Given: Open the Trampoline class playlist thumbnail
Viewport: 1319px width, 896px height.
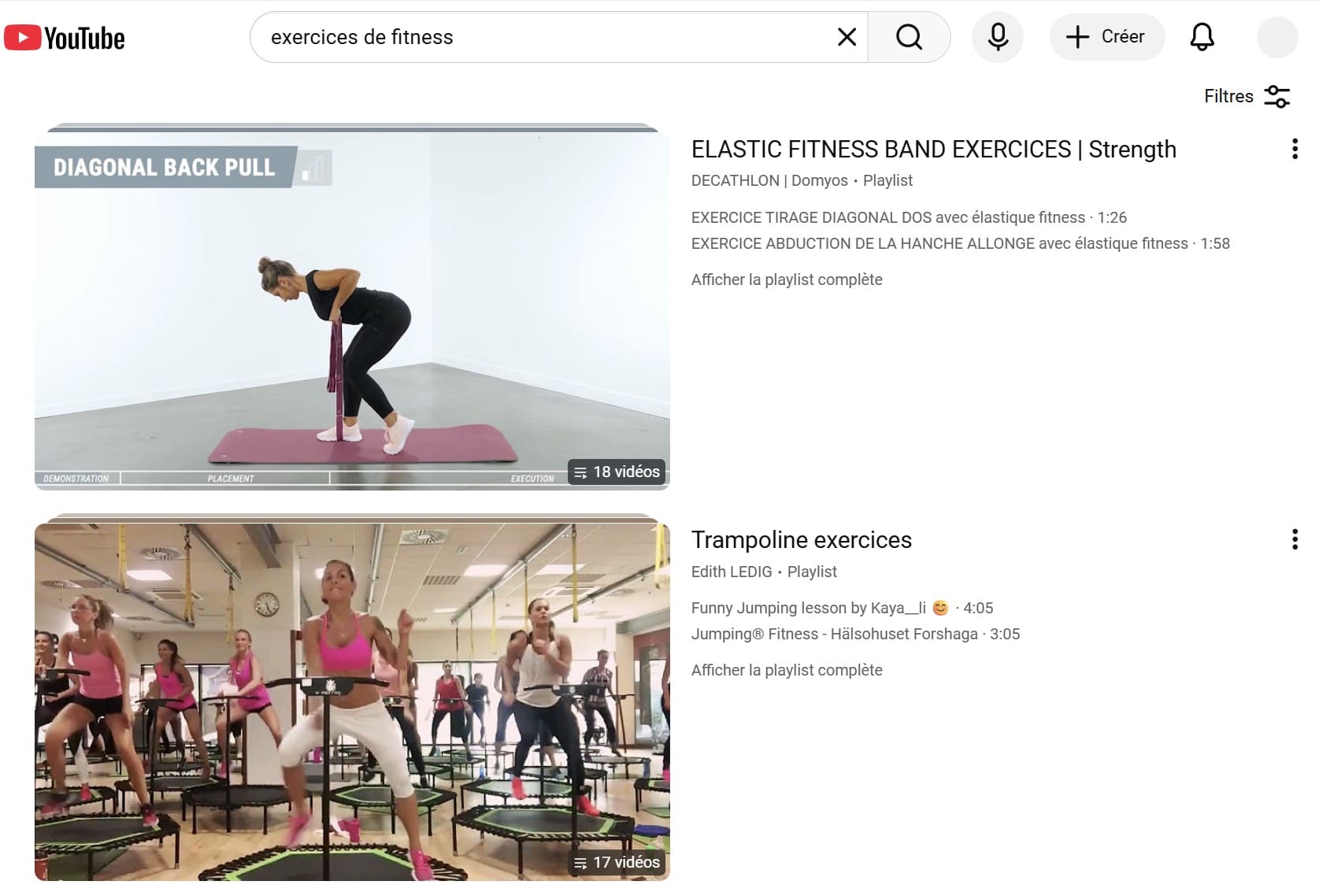Looking at the screenshot, I should (x=352, y=702).
